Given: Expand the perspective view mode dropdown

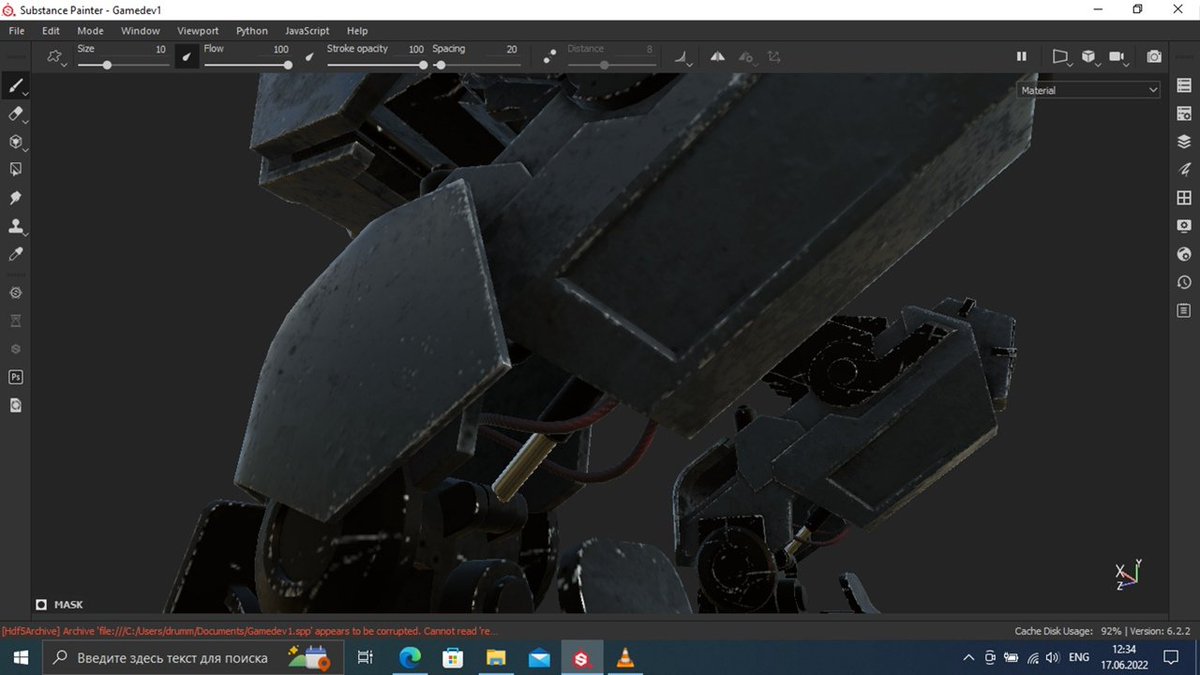Looking at the screenshot, I should [x=1061, y=57].
